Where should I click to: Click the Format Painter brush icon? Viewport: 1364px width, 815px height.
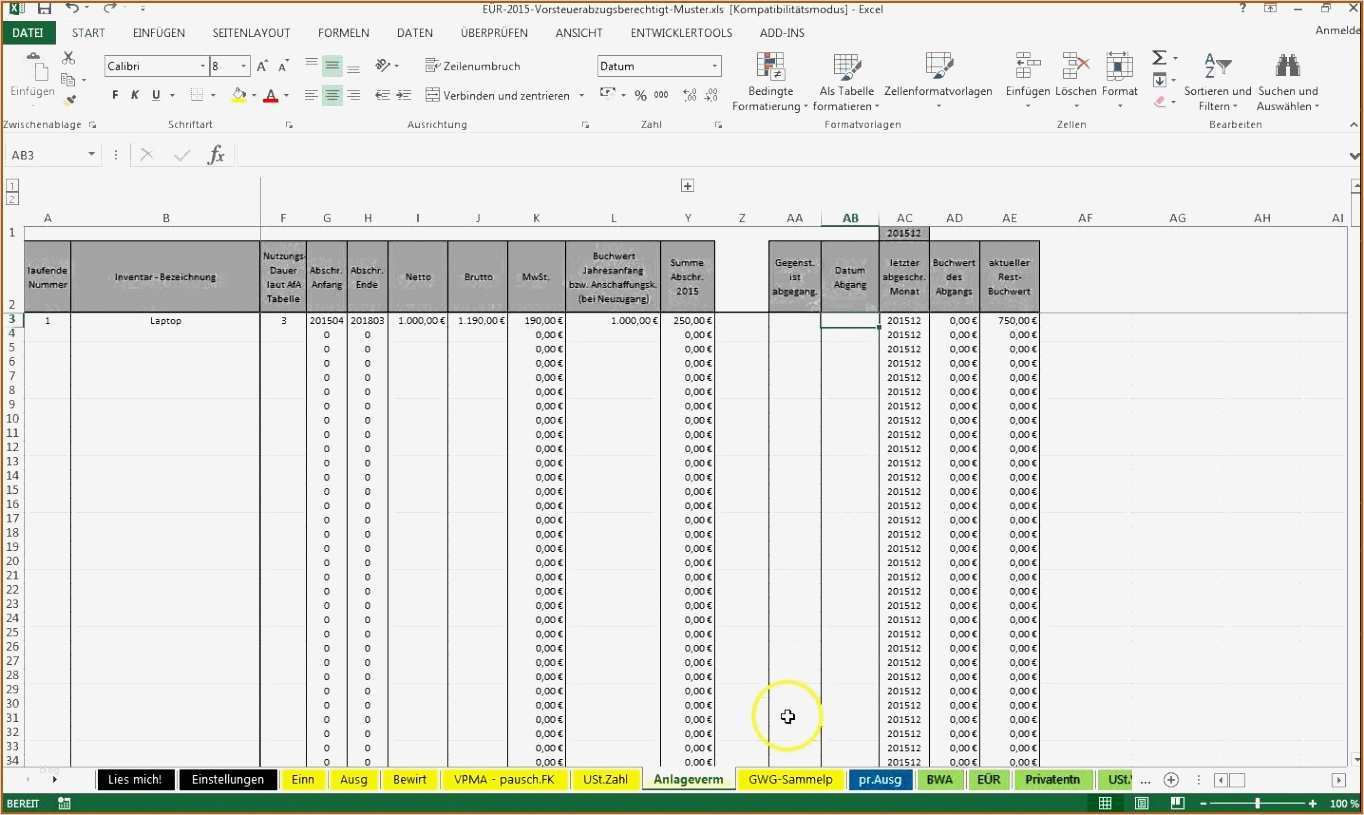tap(68, 99)
